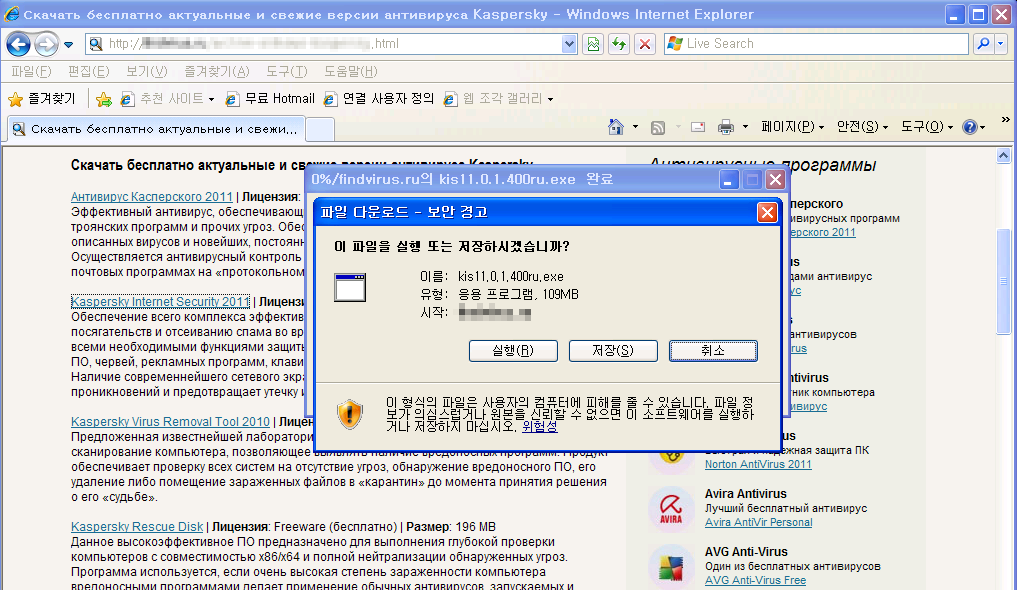Close the 파일 다운로드 security warning dialog

(x=767, y=212)
